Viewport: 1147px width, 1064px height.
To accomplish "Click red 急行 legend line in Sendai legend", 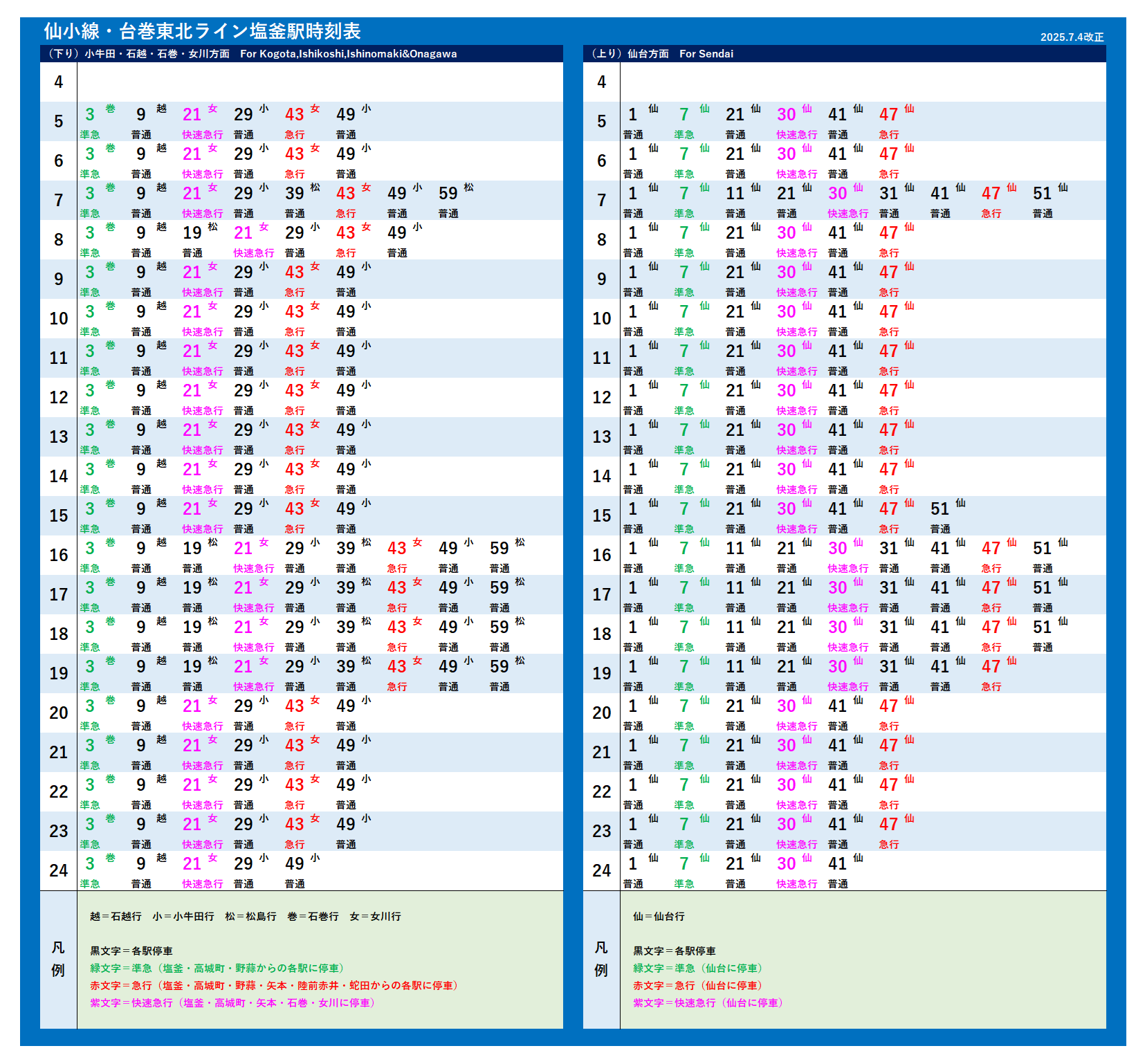I will [697, 986].
